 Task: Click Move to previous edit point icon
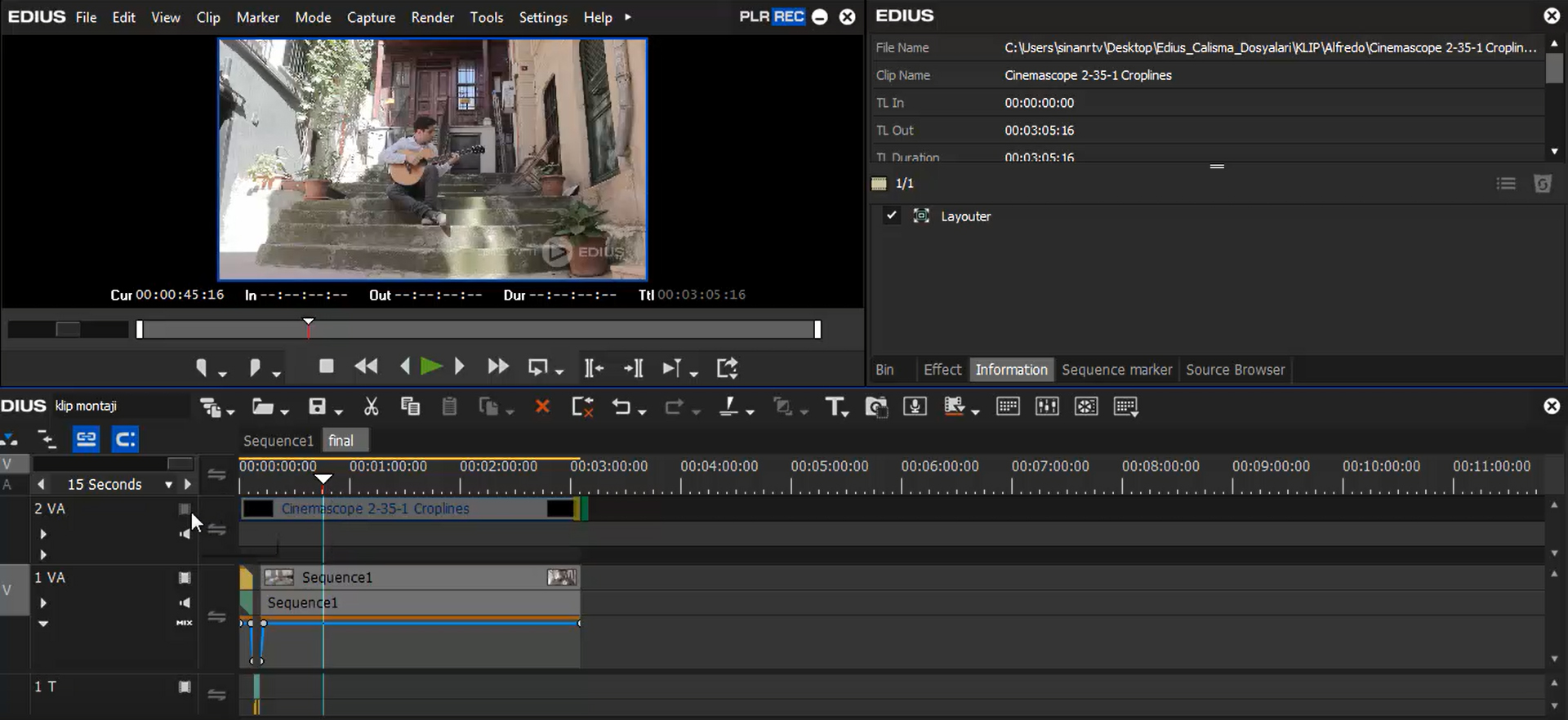(594, 368)
